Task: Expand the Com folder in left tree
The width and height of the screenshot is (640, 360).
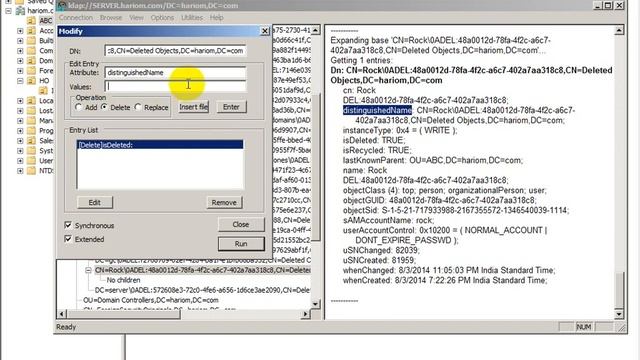Action: click(20, 51)
